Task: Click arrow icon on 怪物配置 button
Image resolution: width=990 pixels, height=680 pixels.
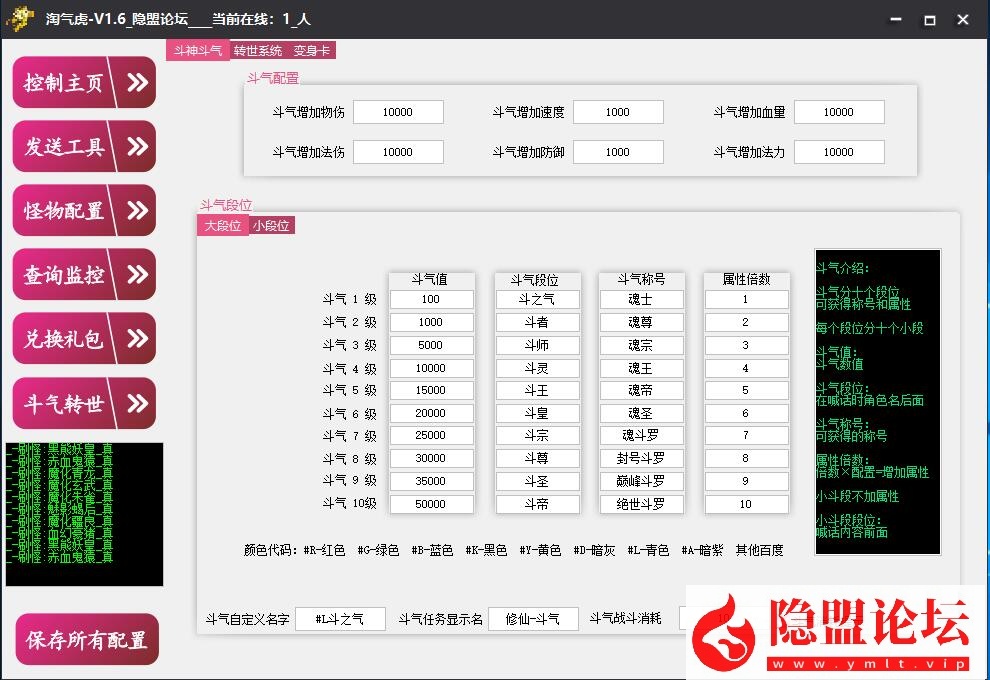Action: 137,210
